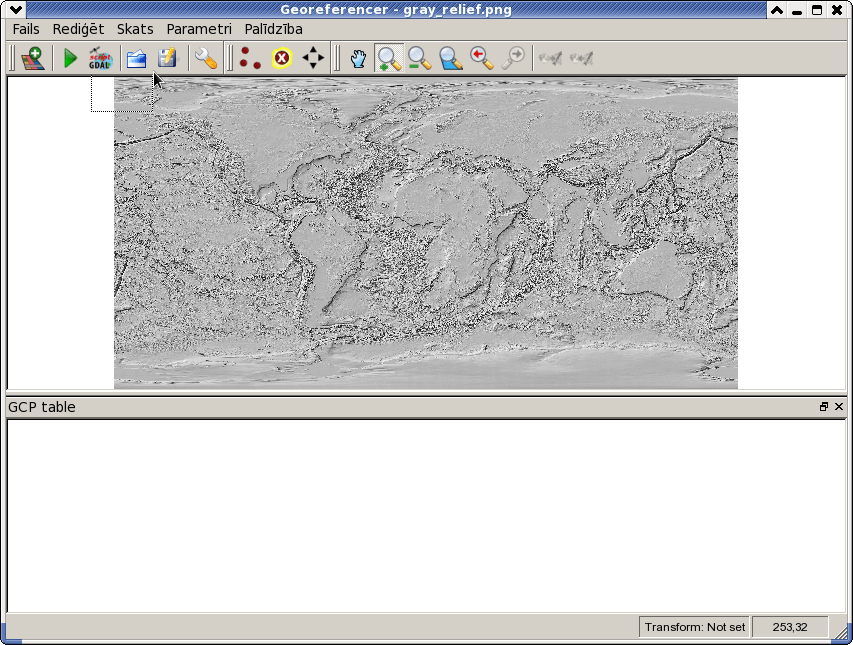853x645 pixels.
Task: Shade the window with up arrow button
Action: 777,10
